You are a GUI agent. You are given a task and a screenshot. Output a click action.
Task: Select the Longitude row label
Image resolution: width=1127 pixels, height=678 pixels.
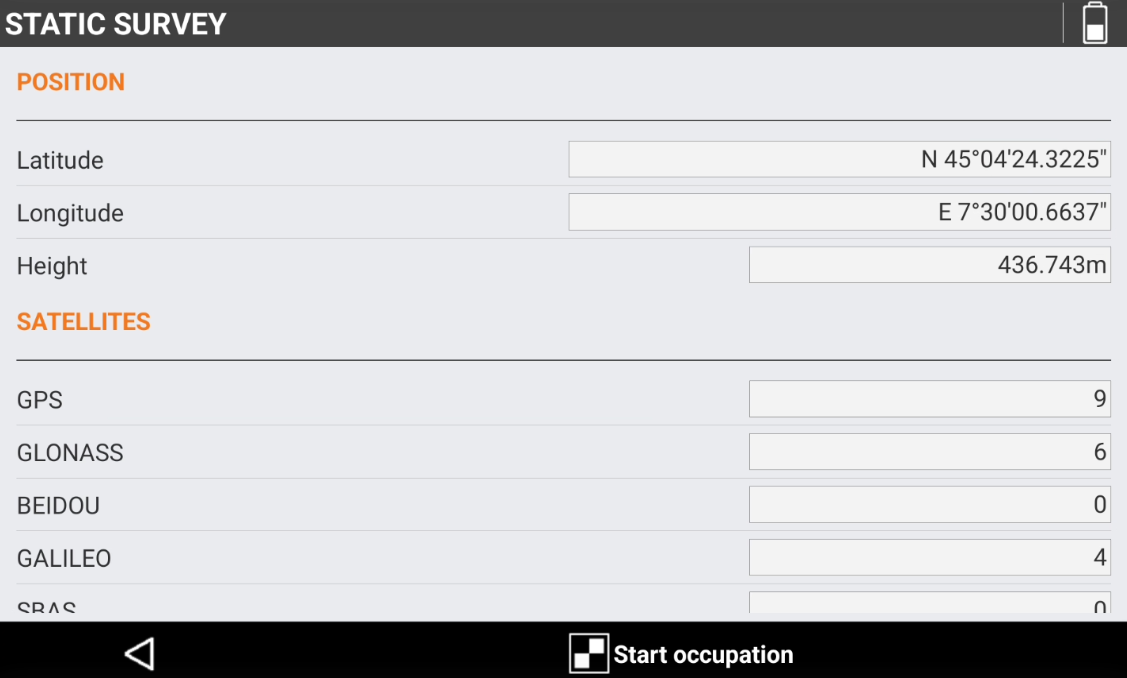pos(70,213)
